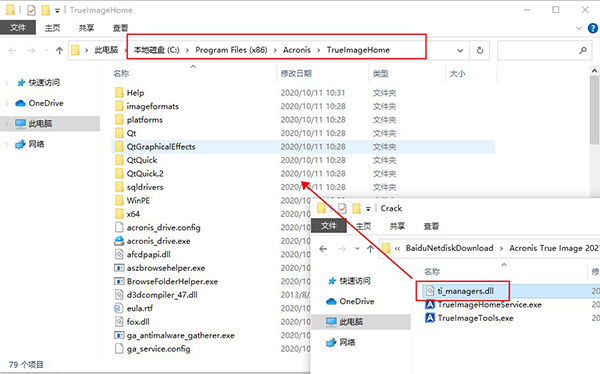The height and width of the screenshot is (374, 600).
Task: Expand 快速访问 in navigation pane
Action: (x=7, y=82)
